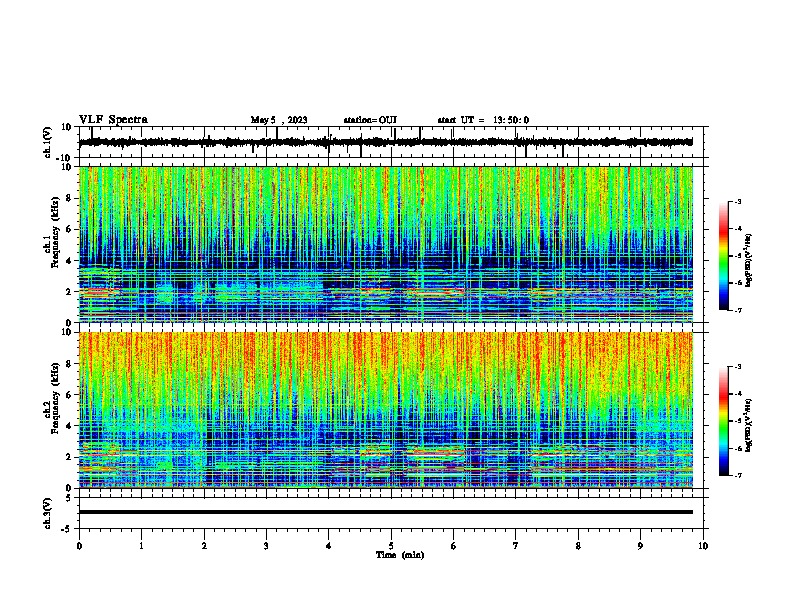Viewport: 792px width, 612px height.
Task: Click the 'station=OUI' label
Action: [370, 120]
